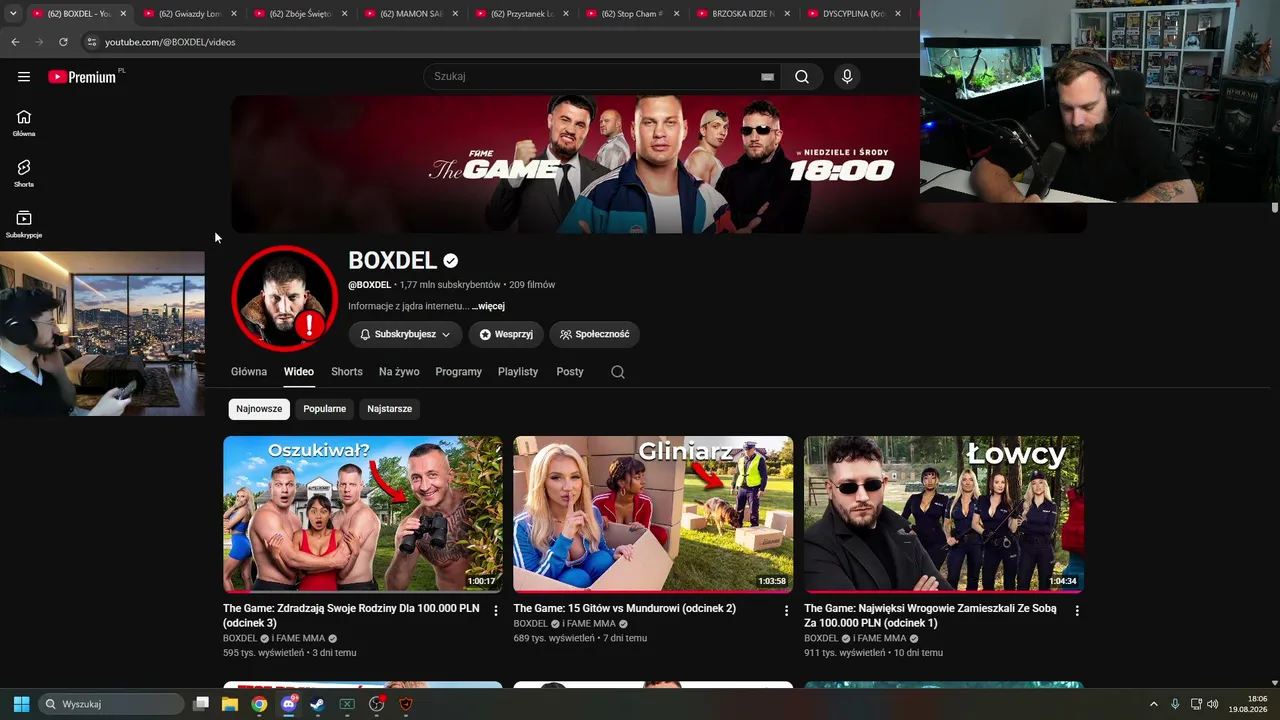
Task: Open File Explorer from the taskbar
Action: click(230, 704)
